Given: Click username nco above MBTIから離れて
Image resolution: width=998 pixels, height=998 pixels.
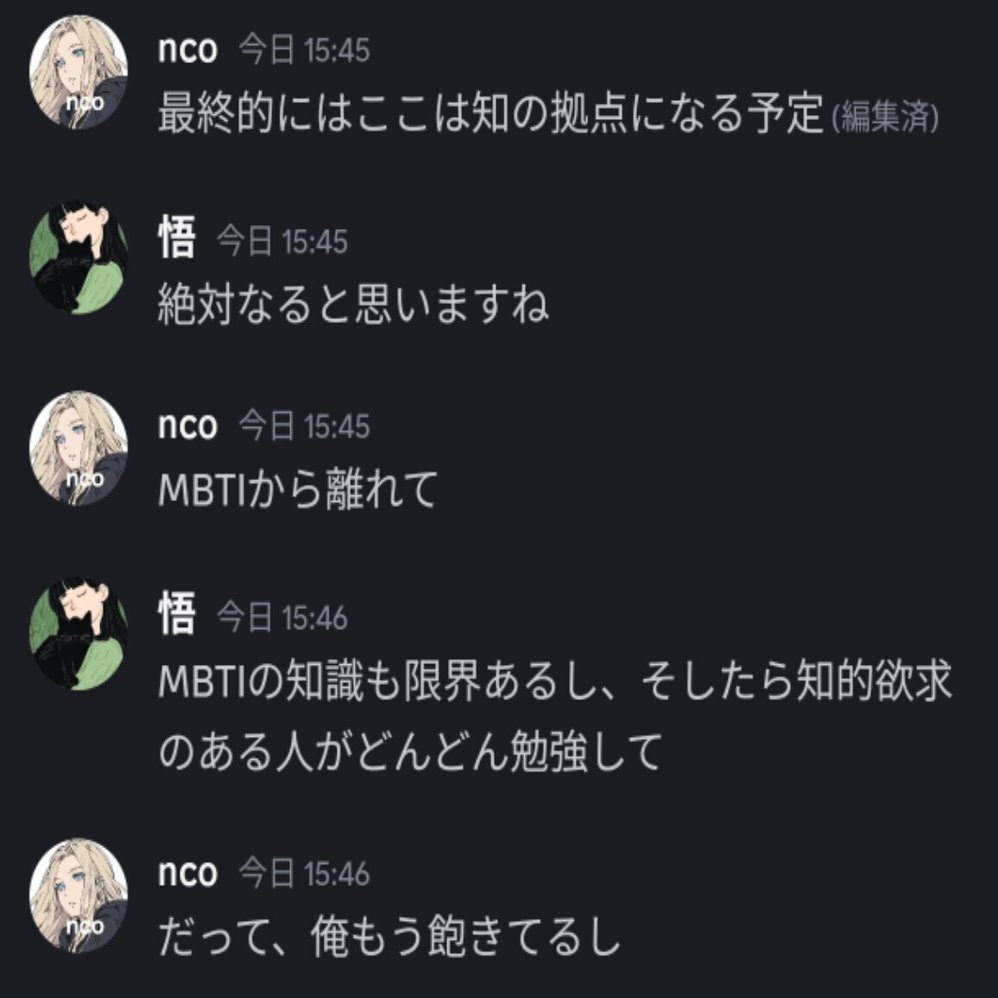Looking at the screenshot, I should [x=188, y=425].
